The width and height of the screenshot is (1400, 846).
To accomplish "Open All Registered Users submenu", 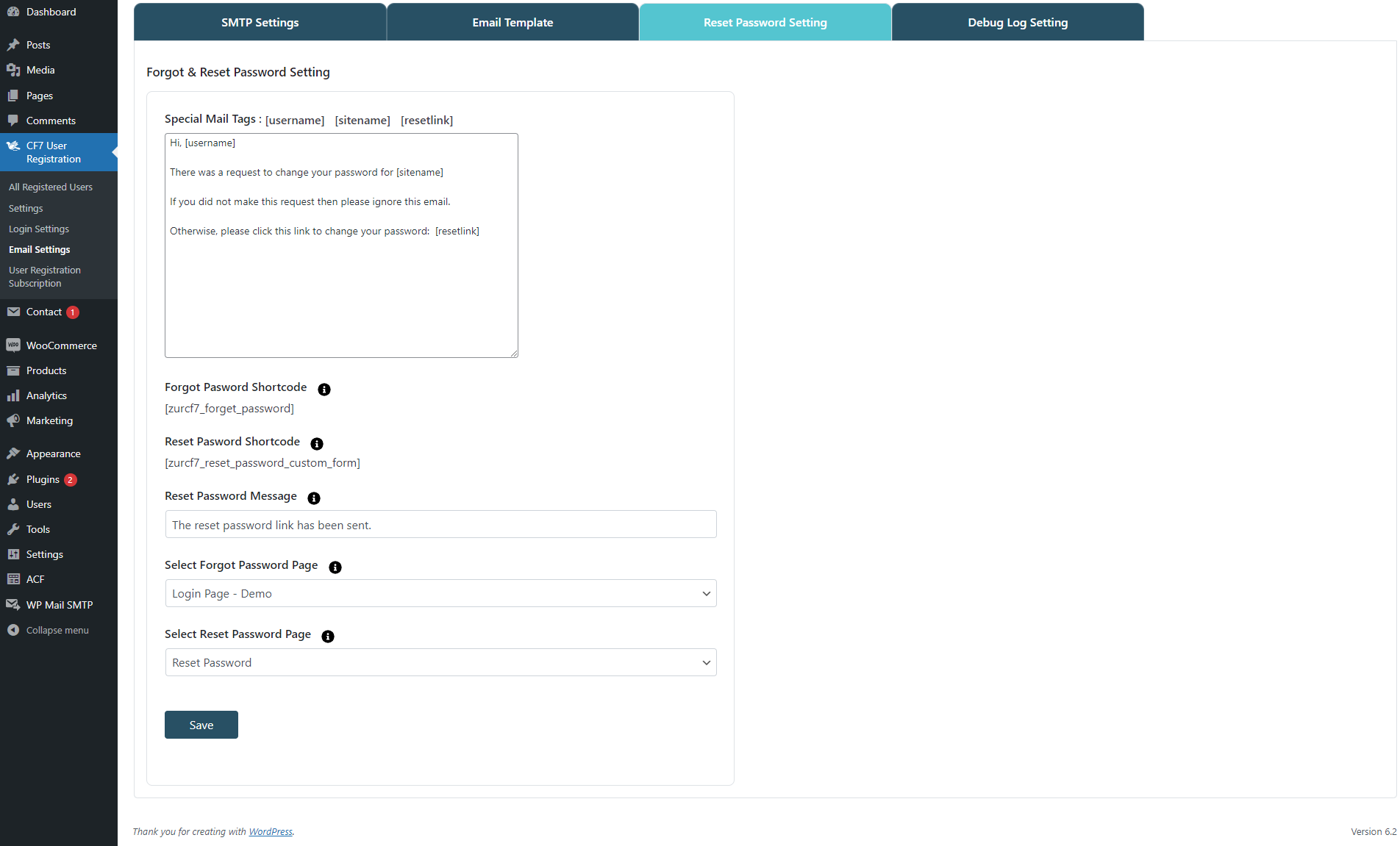I will tap(51, 187).
